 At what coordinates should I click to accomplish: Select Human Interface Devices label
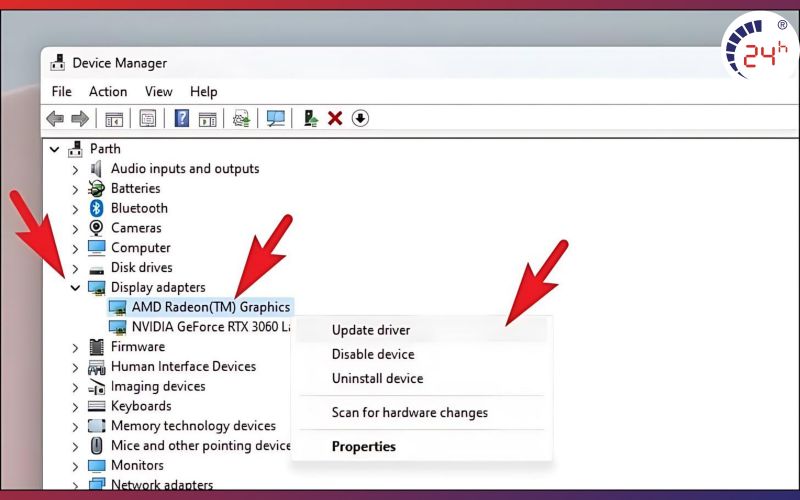click(x=183, y=366)
